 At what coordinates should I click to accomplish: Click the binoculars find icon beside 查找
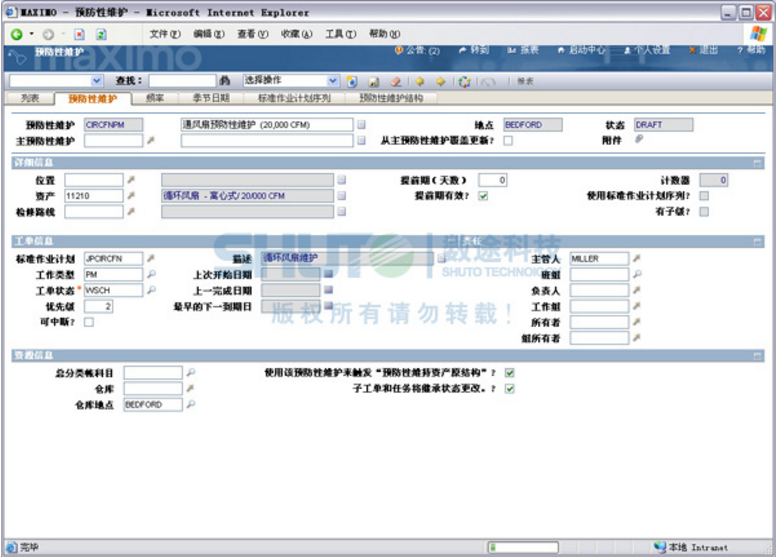point(225,81)
